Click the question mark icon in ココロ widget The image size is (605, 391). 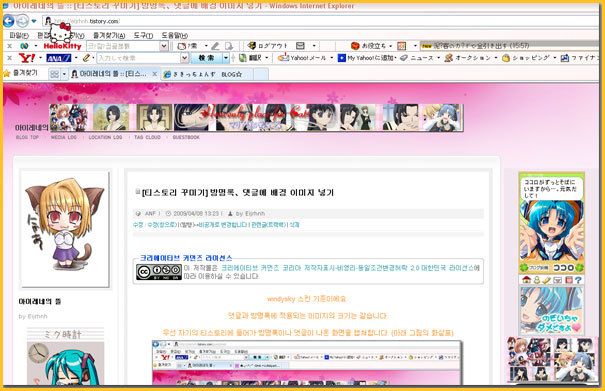pos(578,280)
